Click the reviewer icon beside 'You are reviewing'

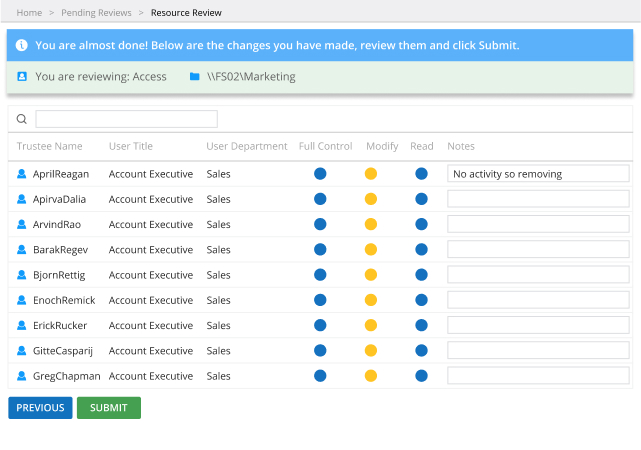(22, 76)
